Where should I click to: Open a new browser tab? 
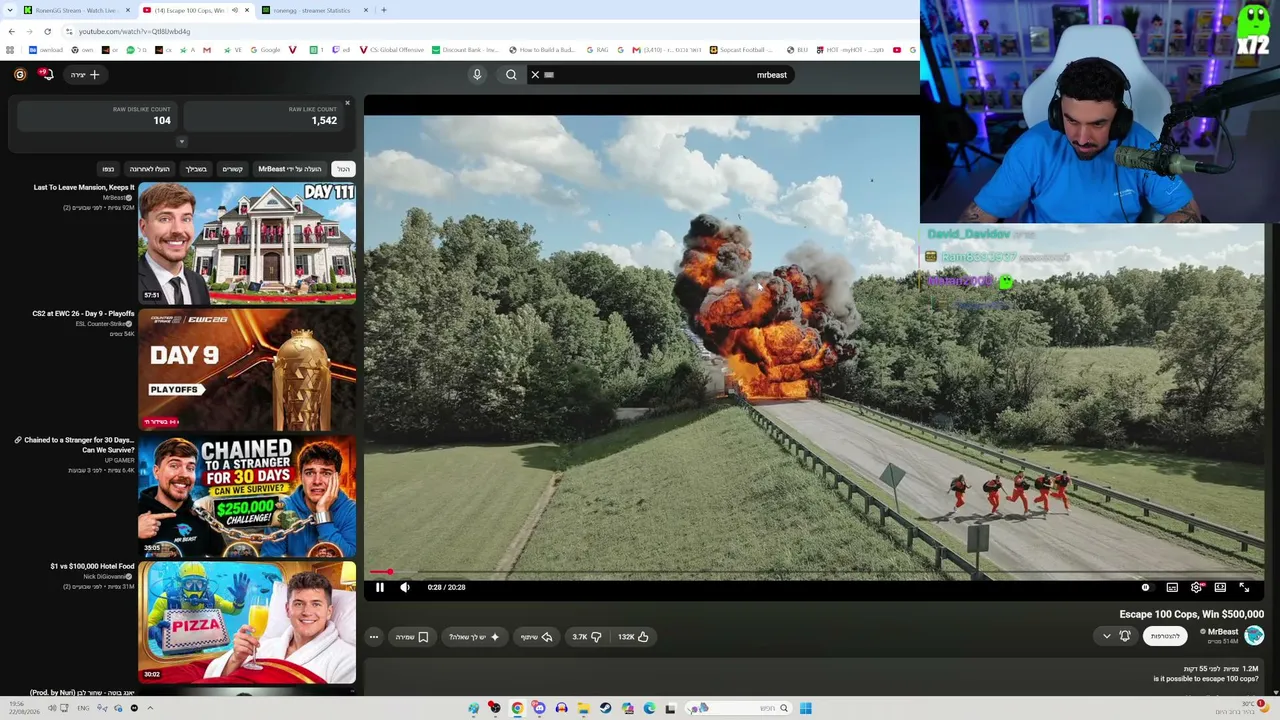[x=384, y=10]
